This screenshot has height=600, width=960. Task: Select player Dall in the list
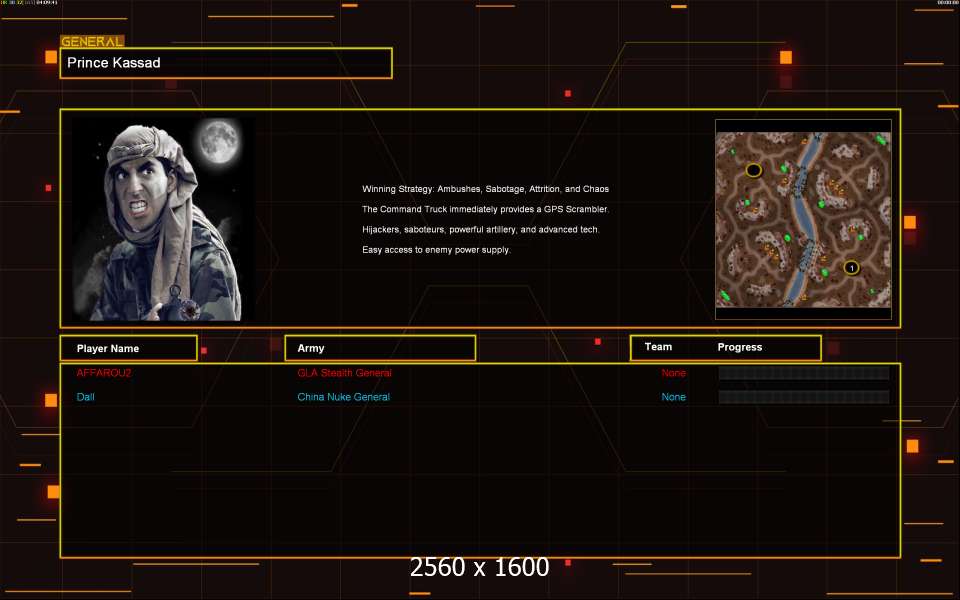pyautogui.click(x=86, y=397)
